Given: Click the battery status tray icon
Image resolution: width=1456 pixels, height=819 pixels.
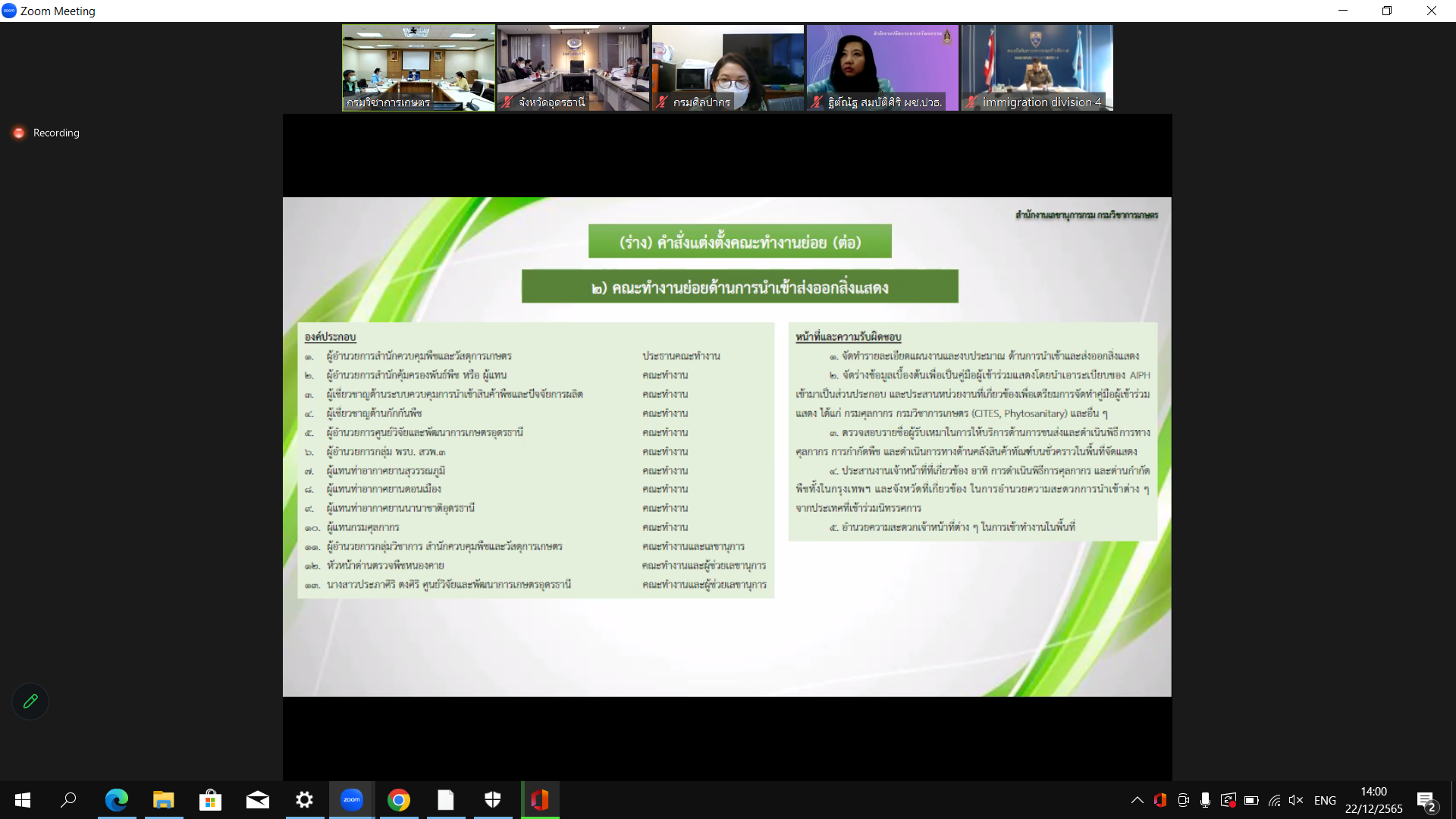Looking at the screenshot, I should coord(1252,800).
